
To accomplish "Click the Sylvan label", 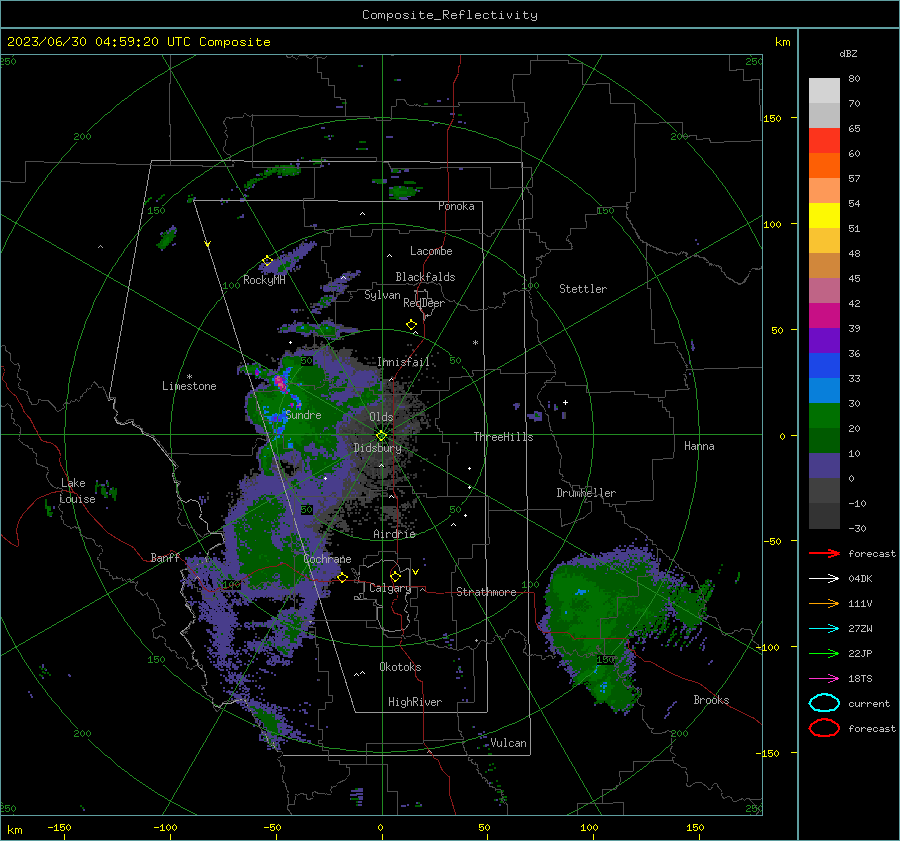I will 382,295.
